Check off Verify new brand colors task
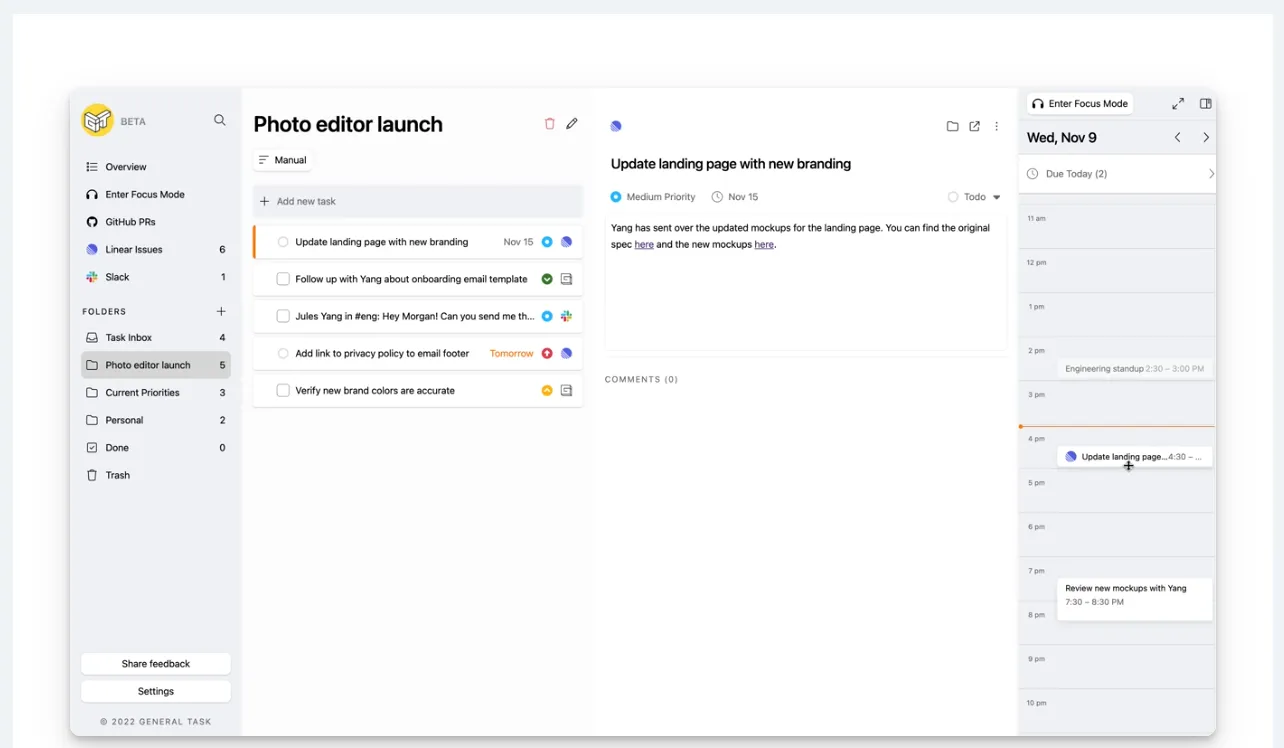The image size is (1284, 748). (283, 391)
